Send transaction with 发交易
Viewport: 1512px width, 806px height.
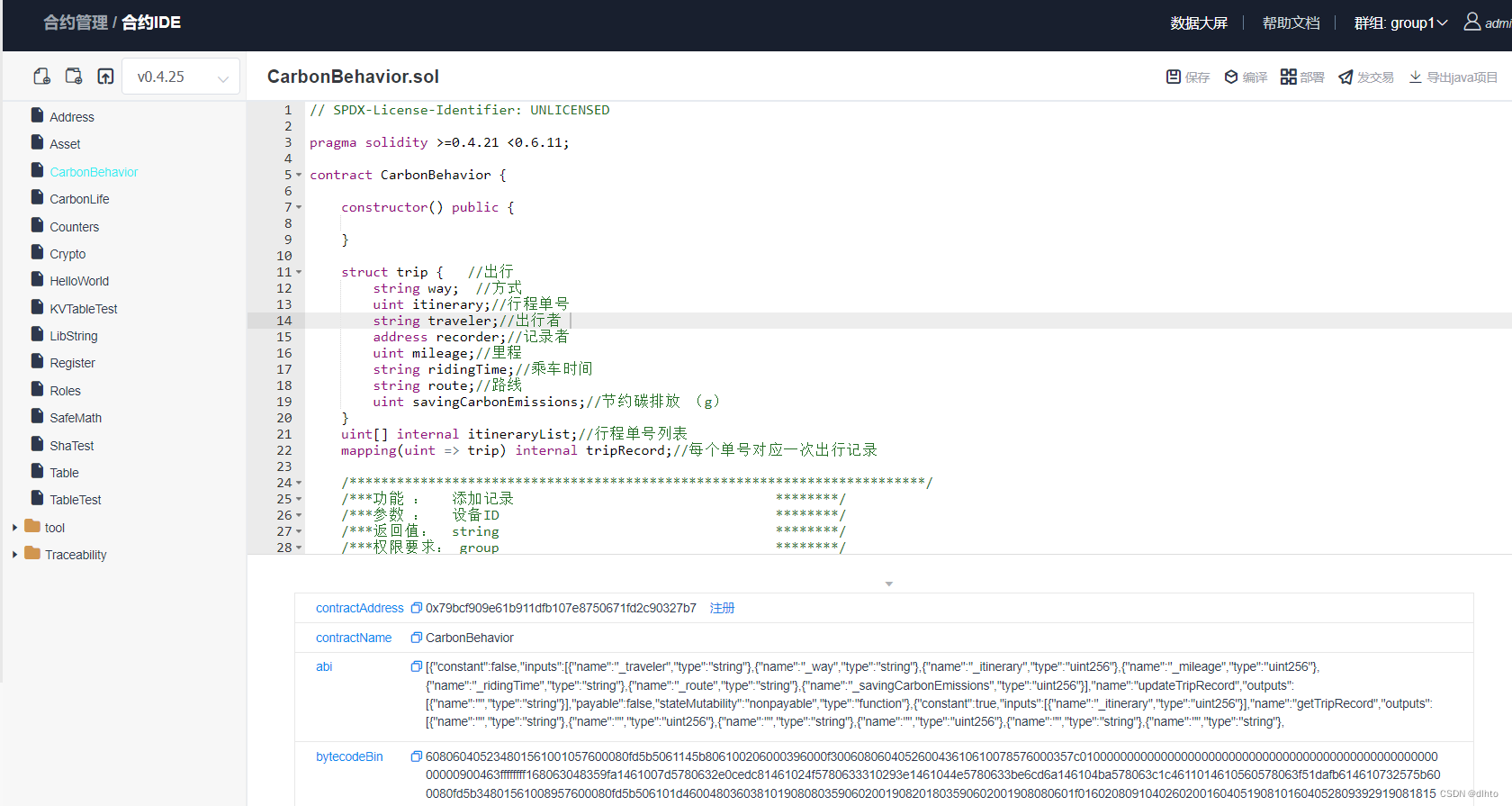[x=1366, y=77]
